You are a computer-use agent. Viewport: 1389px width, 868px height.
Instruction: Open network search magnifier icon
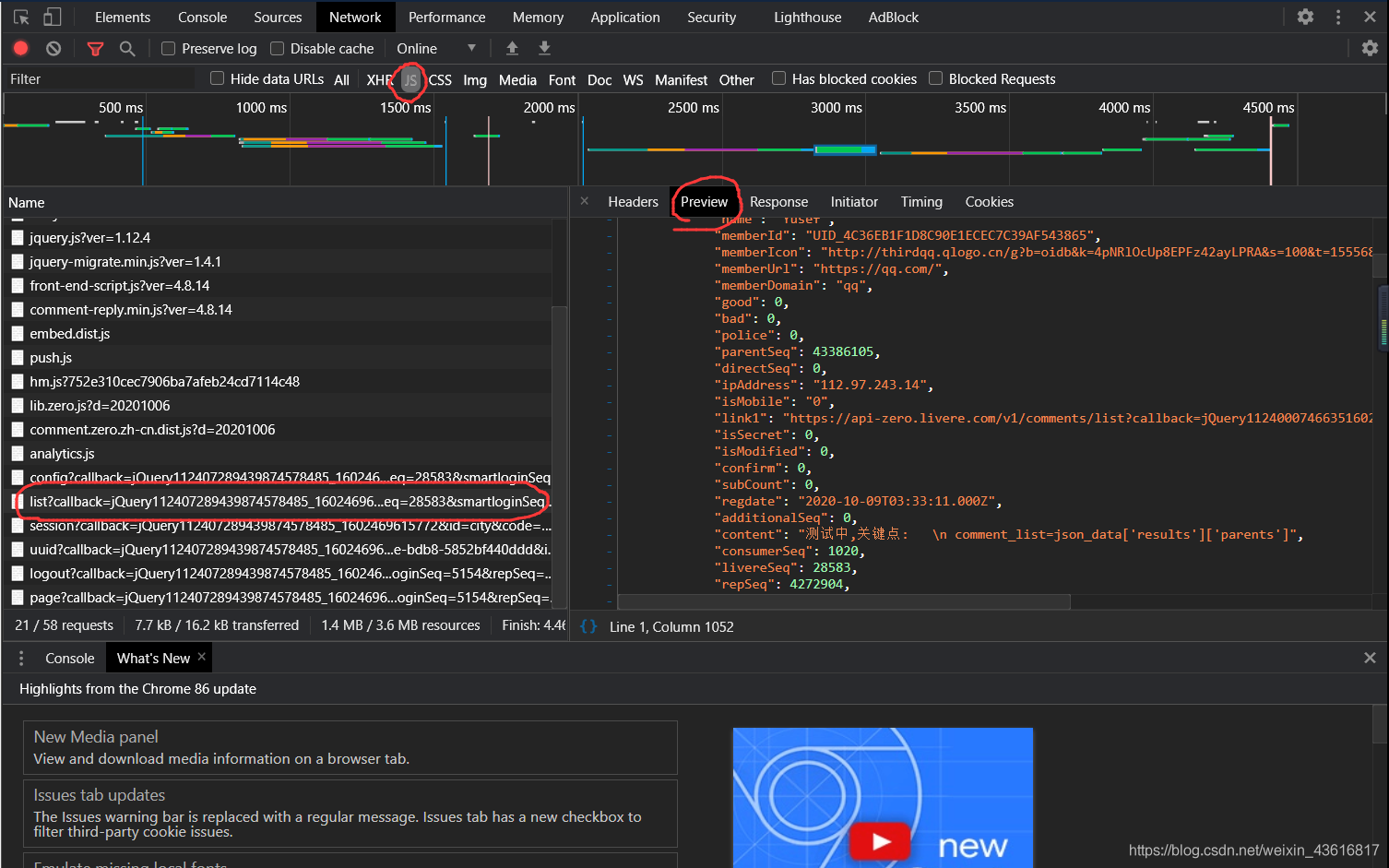pos(127,48)
